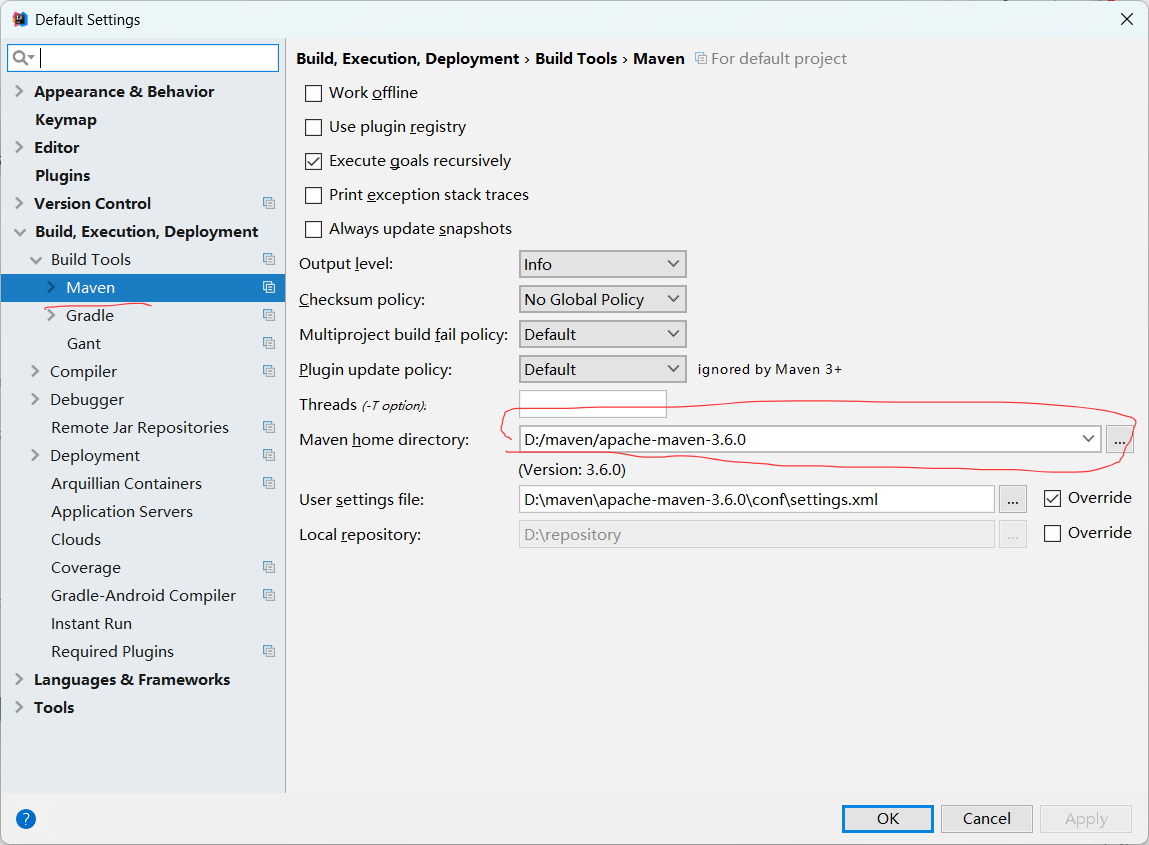Click project-level icon beside Deployment row
The height and width of the screenshot is (845, 1149).
point(269,455)
